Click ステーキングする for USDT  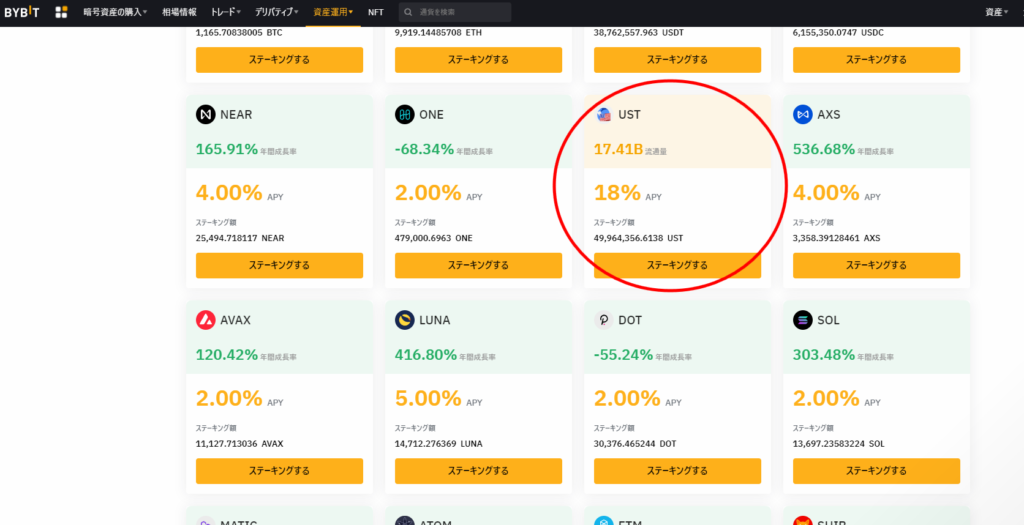pos(678,59)
